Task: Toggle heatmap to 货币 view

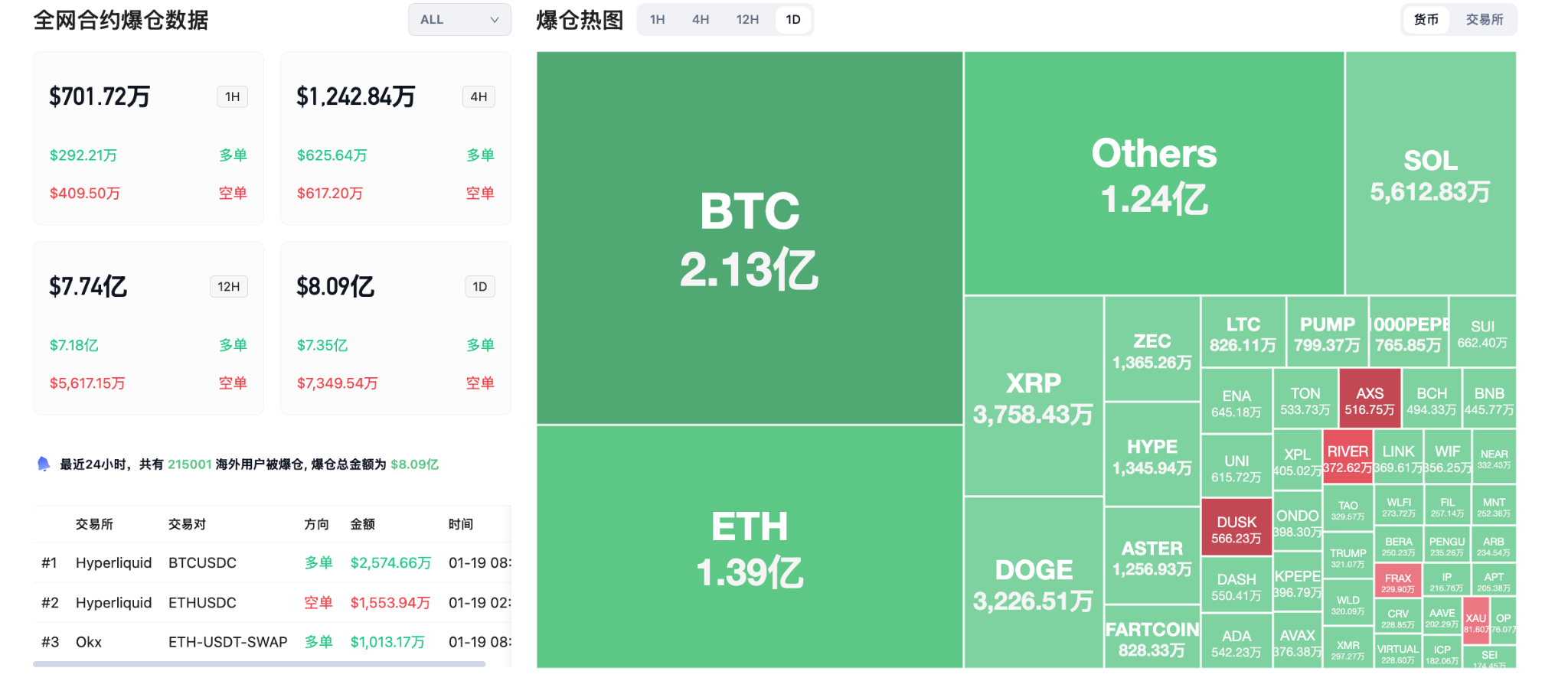Action: [1426, 20]
